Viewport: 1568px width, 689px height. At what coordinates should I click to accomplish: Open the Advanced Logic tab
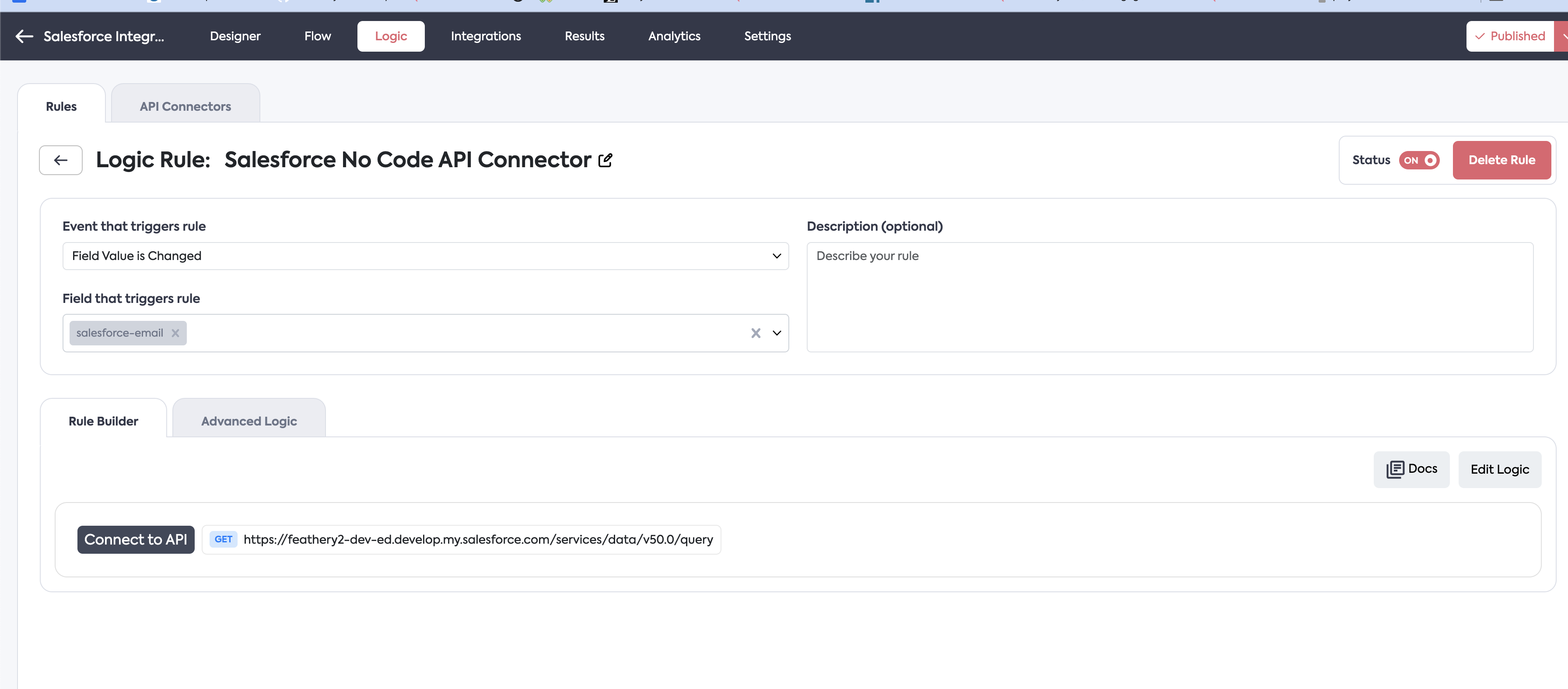point(249,421)
